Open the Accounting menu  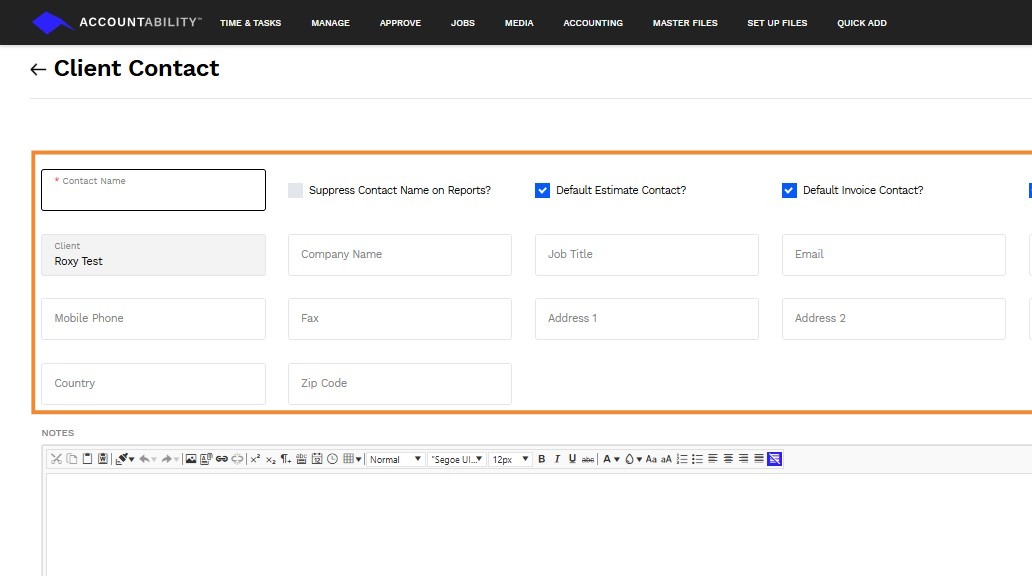tap(593, 23)
